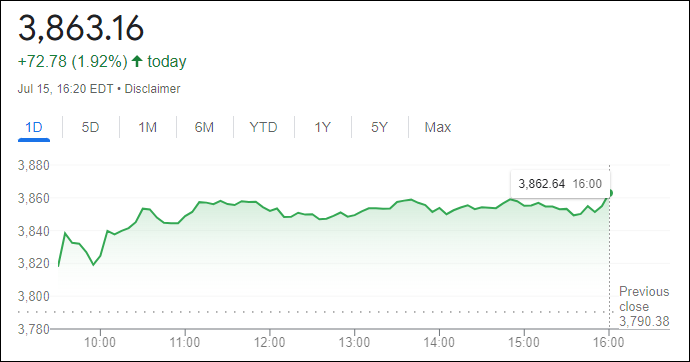Open the 1M chart range
The width and height of the screenshot is (690, 362).
[147, 128]
